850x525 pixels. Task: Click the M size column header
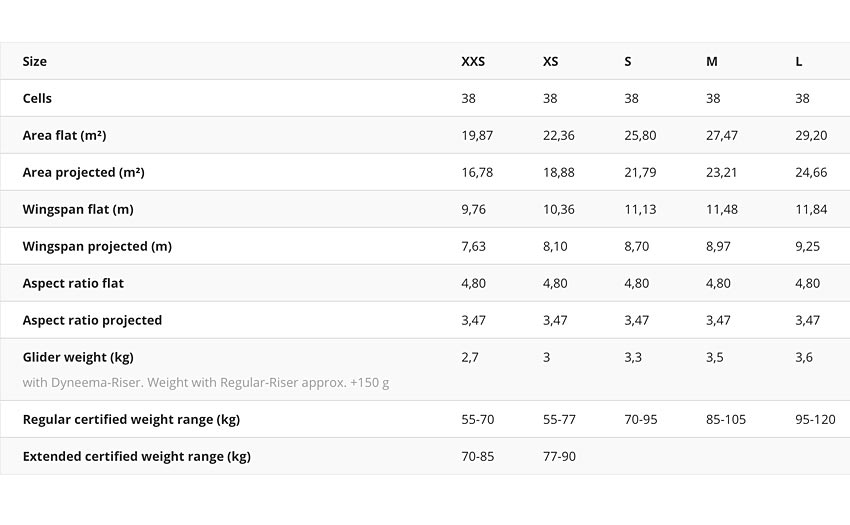[x=712, y=61]
